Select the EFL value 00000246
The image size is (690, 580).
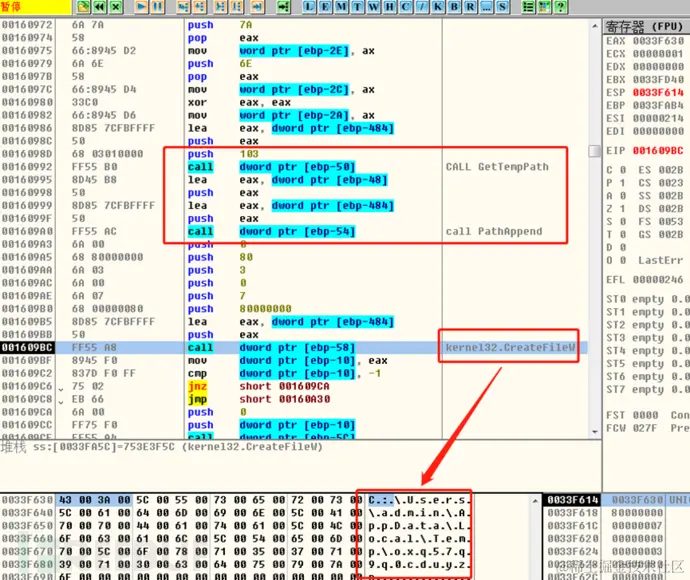point(658,279)
